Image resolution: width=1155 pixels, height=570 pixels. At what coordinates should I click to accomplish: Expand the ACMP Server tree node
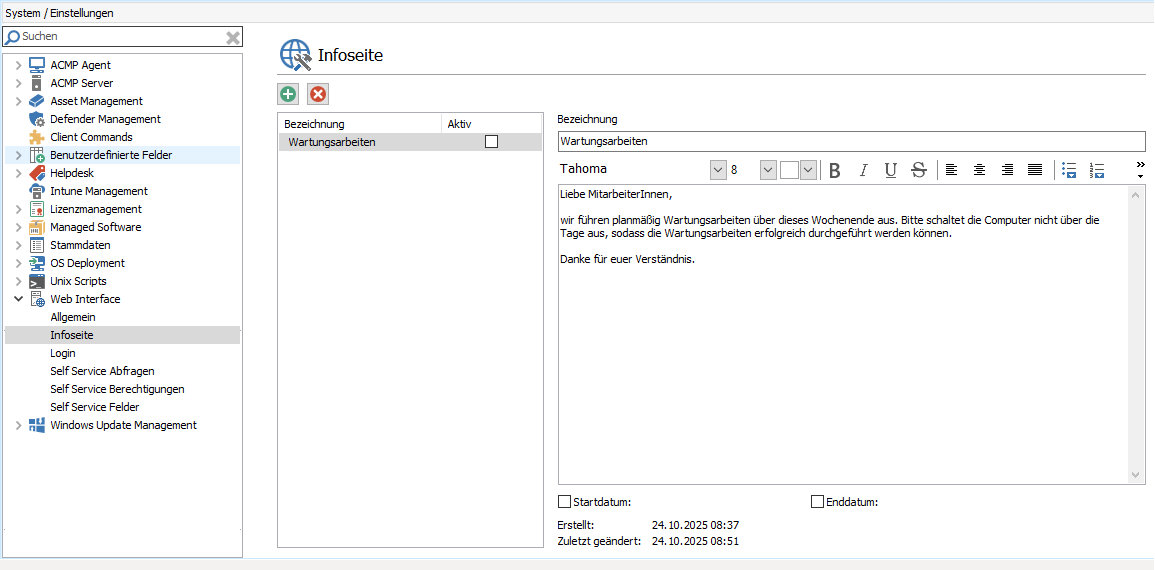coord(18,83)
